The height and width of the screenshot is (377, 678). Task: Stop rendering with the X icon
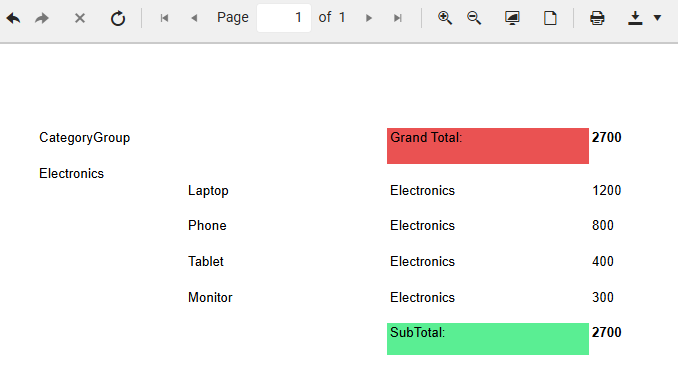80,18
